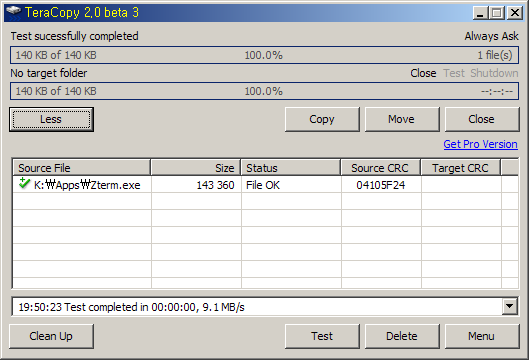Sort by Status column header
This screenshot has height=360, width=529.
click(291, 168)
